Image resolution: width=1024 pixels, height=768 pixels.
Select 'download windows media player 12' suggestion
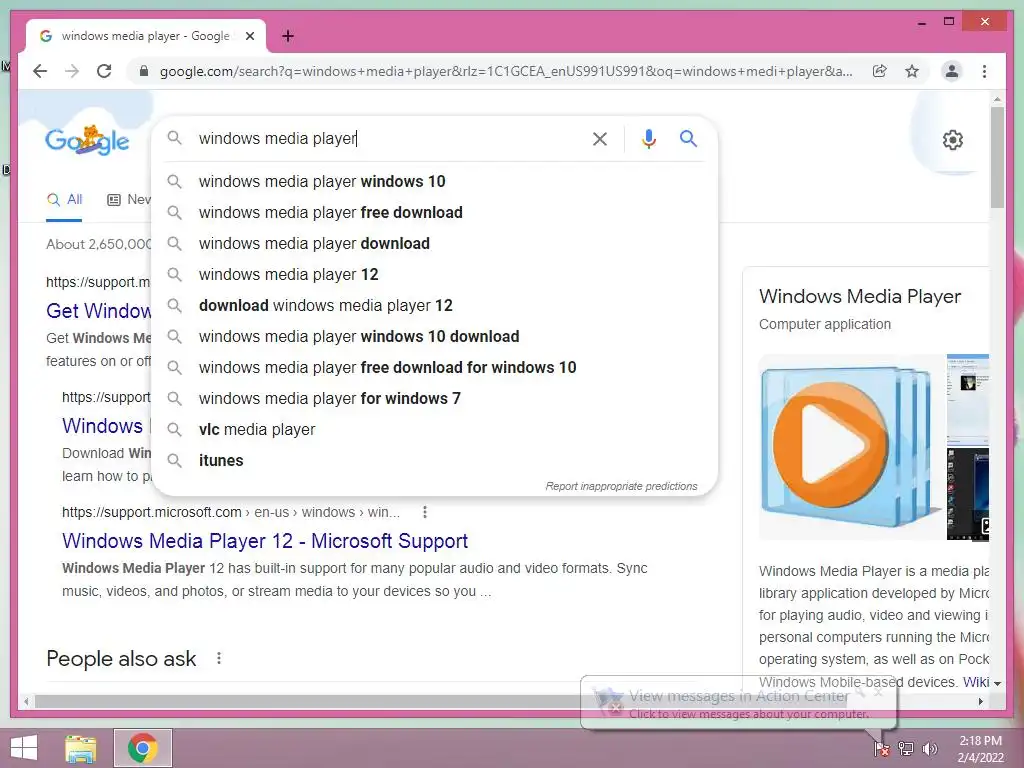click(434, 306)
